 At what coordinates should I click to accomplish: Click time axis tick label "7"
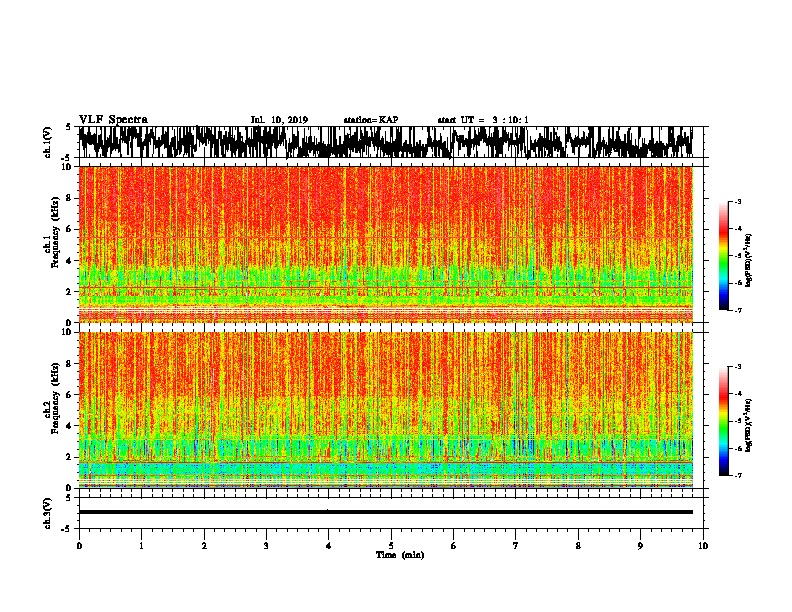(x=516, y=546)
